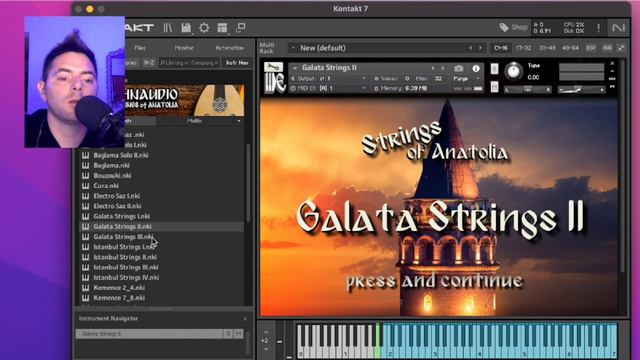The image size is (640, 360).
Task: Click the minimized view windows icon
Action: tap(240, 27)
